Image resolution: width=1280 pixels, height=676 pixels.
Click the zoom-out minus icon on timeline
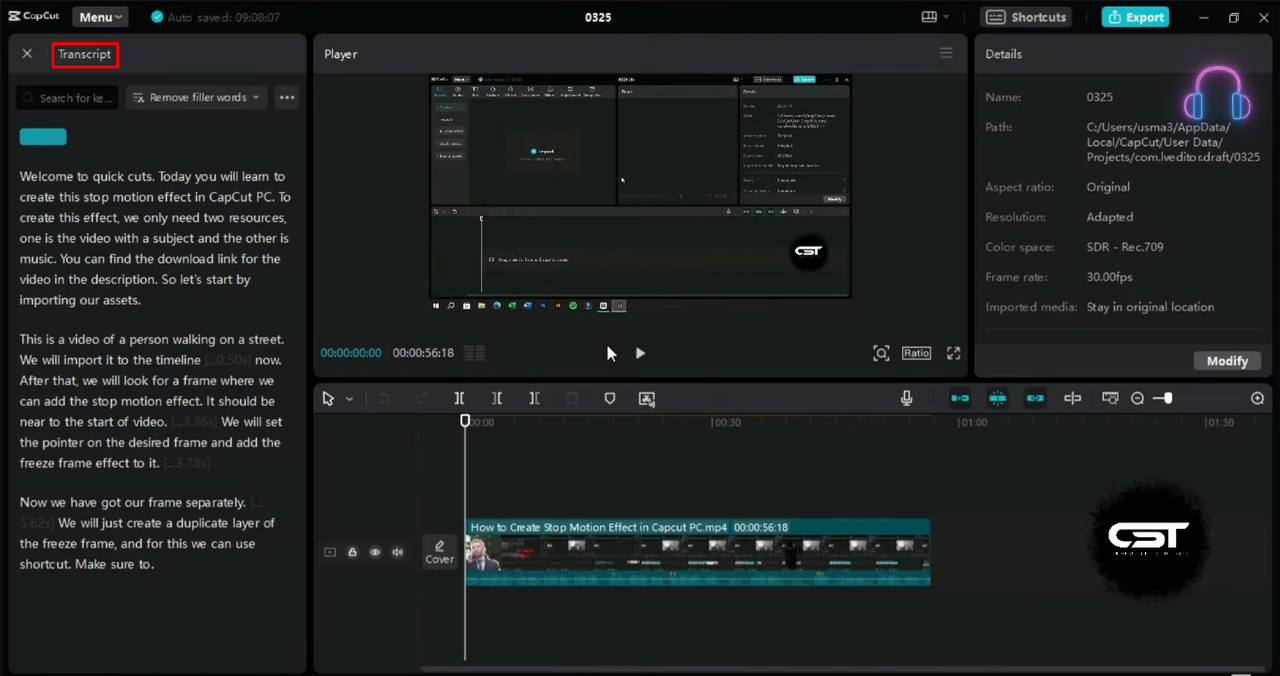click(x=1137, y=398)
